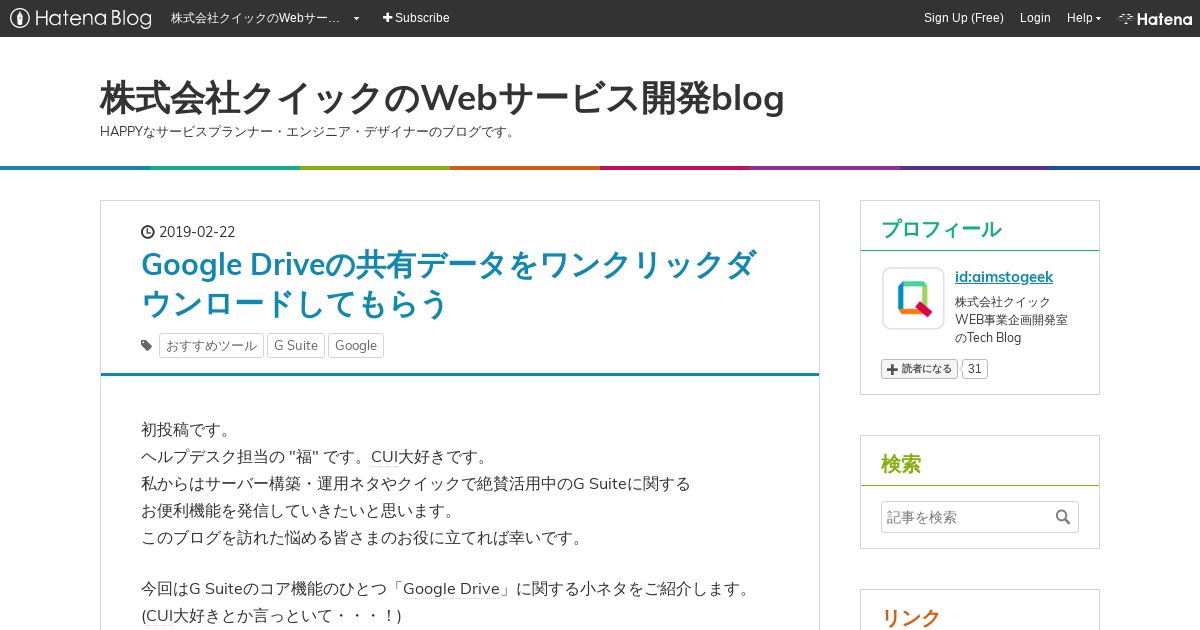Expand the blog name dropdown arrow
This screenshot has width=1200, height=630.
pos(356,18)
